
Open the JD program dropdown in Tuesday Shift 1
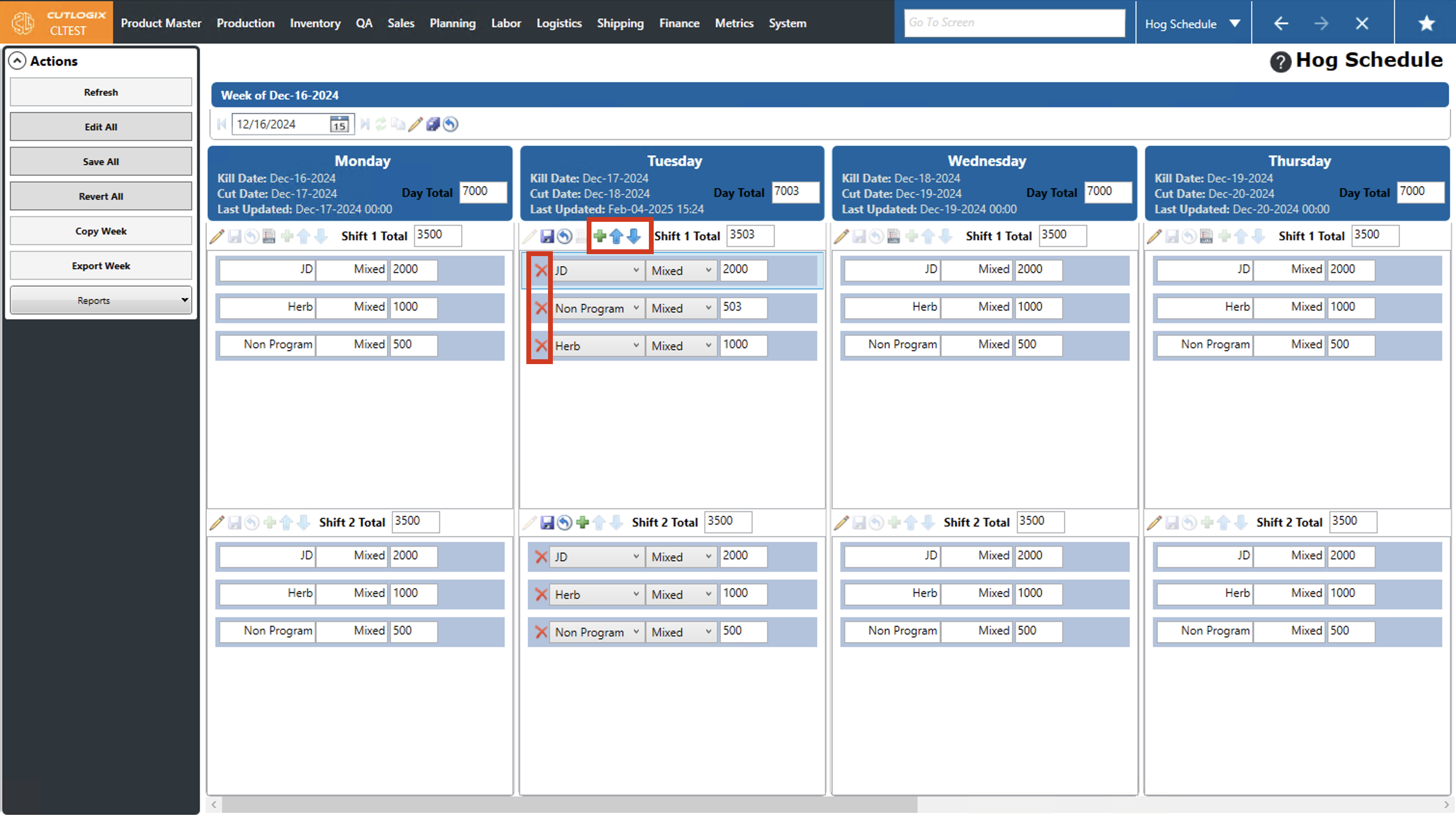(x=596, y=271)
